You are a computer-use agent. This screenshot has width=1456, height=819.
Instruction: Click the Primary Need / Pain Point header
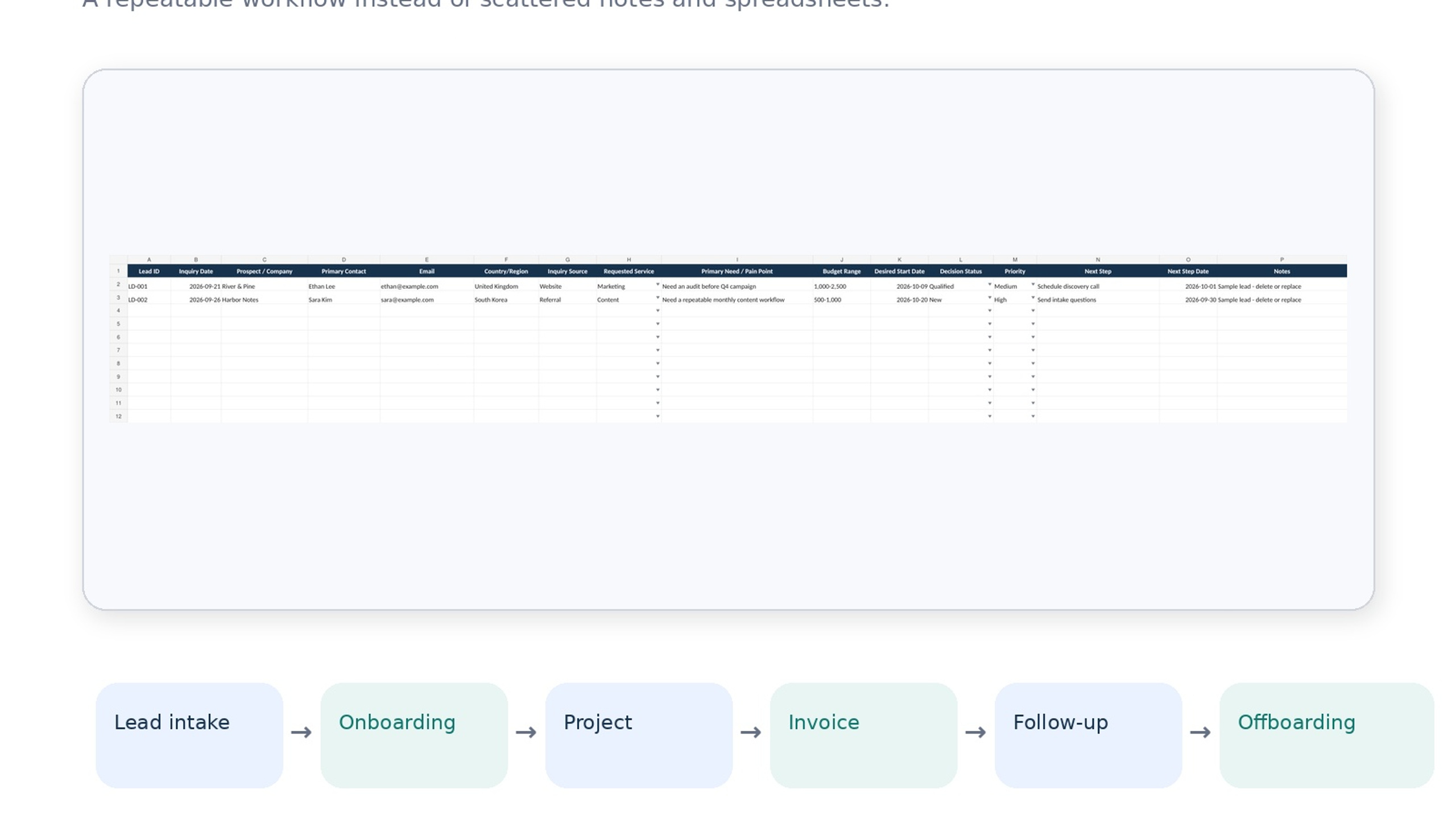pos(737,271)
